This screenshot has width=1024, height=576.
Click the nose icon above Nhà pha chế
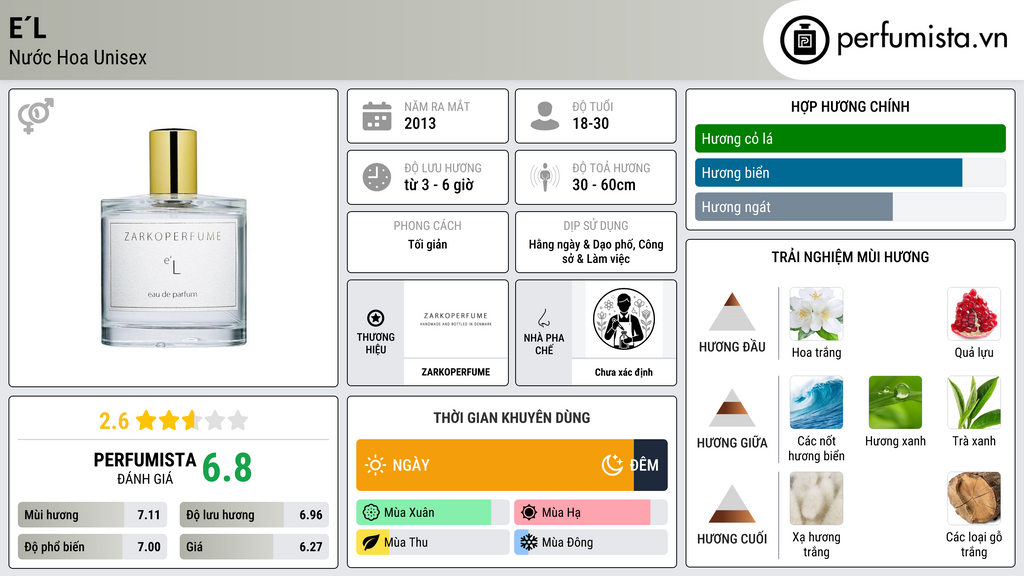(543, 318)
